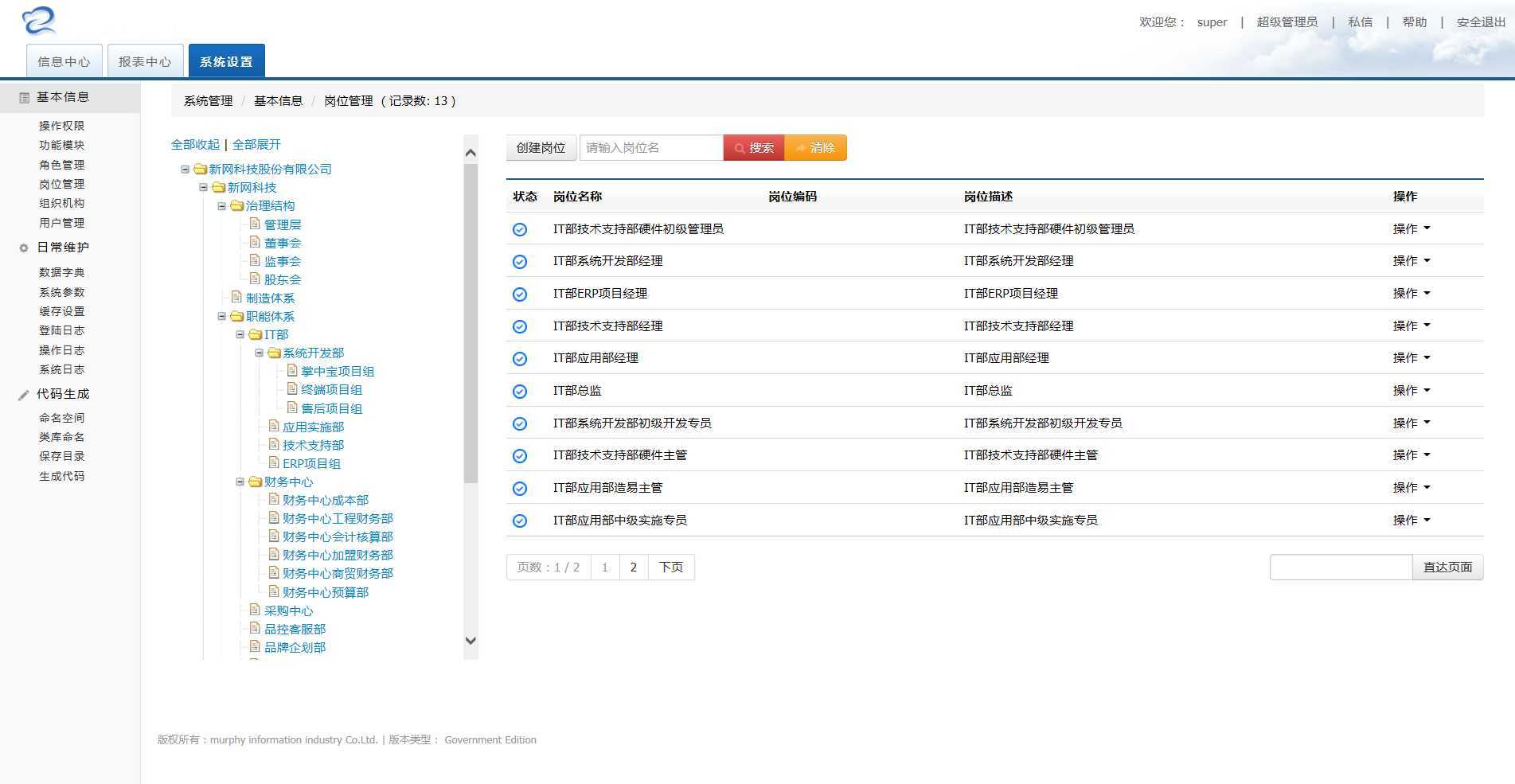Screen dimensions: 1515x784
Task: Focus the page number input field
Action: pos(1341,568)
